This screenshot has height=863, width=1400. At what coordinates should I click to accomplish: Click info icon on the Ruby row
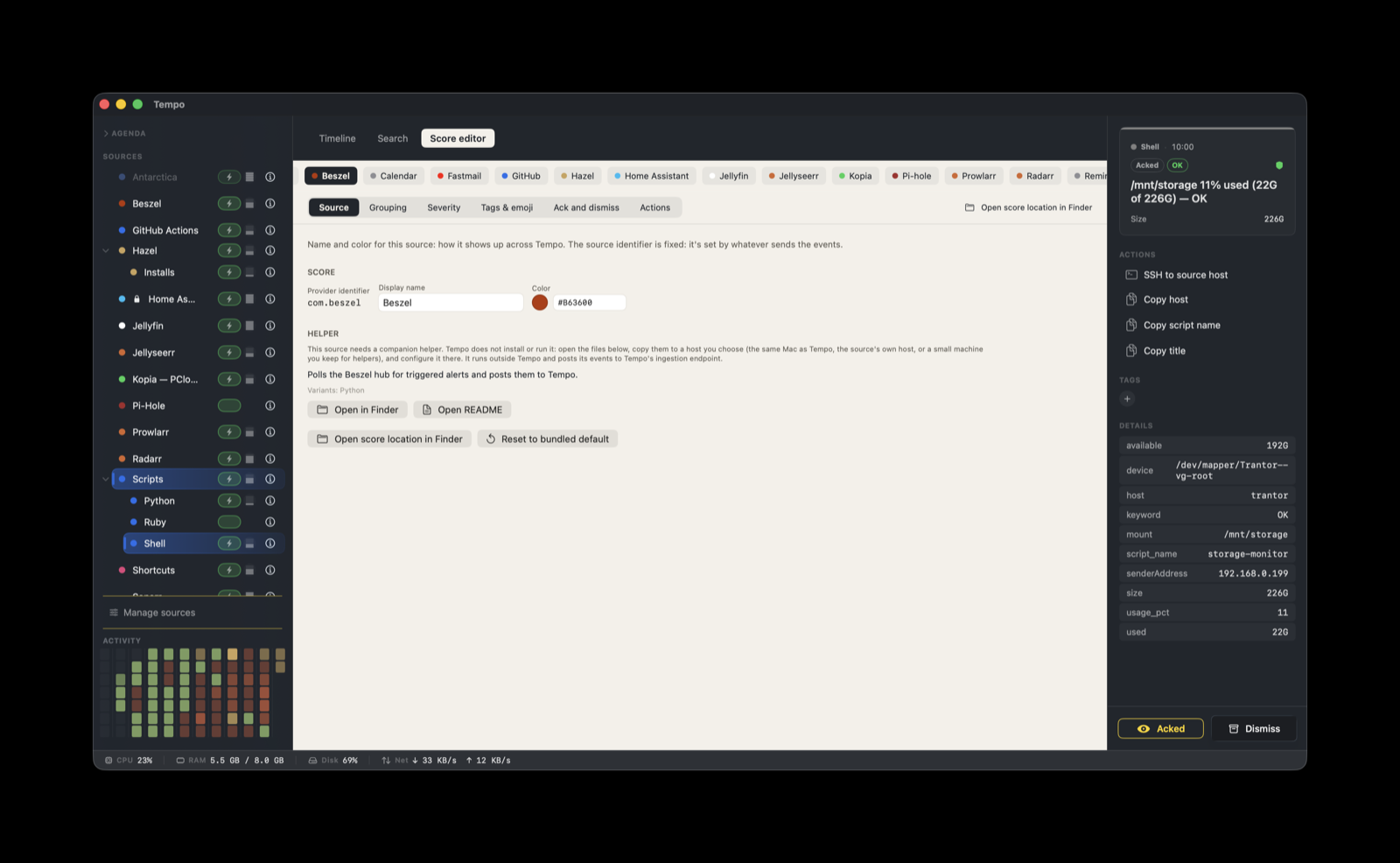tap(270, 522)
